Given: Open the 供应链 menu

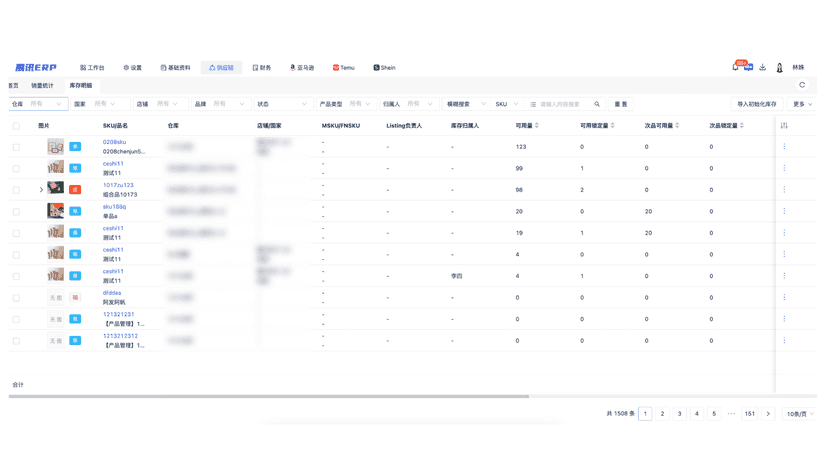Looking at the screenshot, I should tap(221, 68).
